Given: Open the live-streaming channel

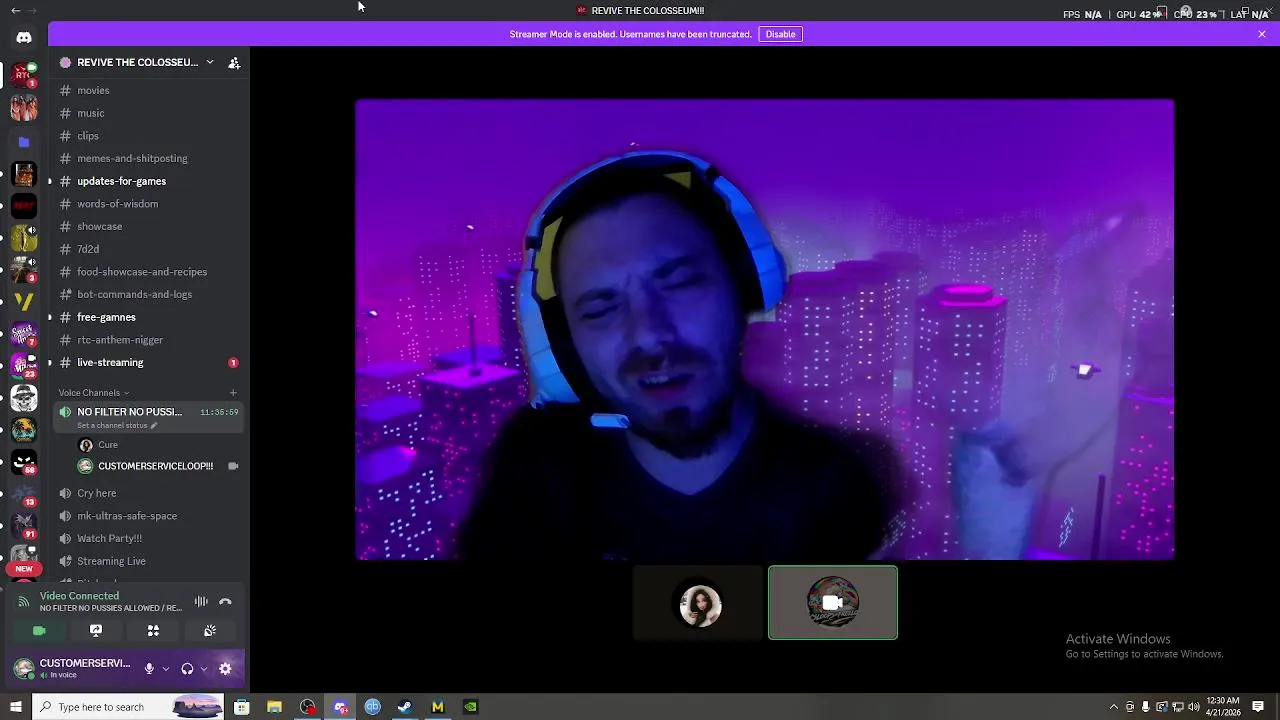Looking at the screenshot, I should (x=149, y=362).
